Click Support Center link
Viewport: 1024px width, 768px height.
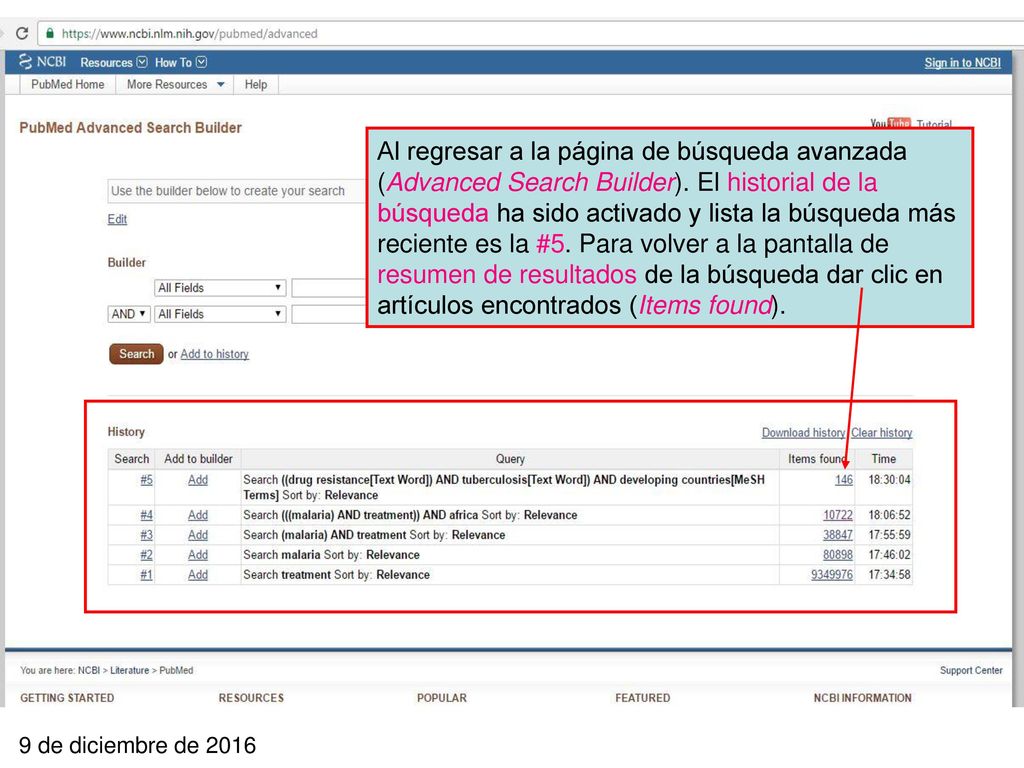(x=971, y=670)
